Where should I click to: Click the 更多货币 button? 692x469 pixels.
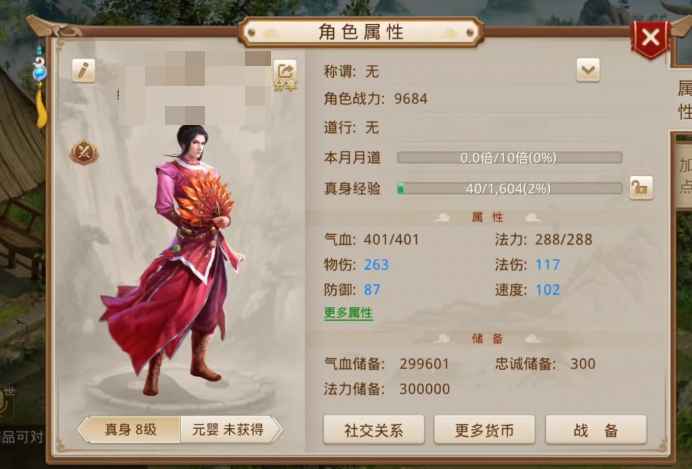(x=484, y=430)
